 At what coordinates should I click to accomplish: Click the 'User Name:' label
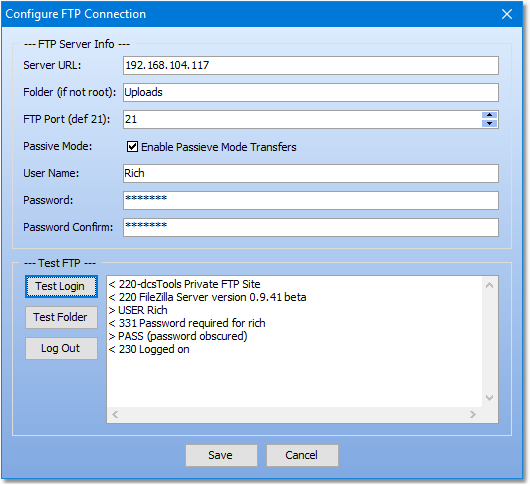click(51, 173)
